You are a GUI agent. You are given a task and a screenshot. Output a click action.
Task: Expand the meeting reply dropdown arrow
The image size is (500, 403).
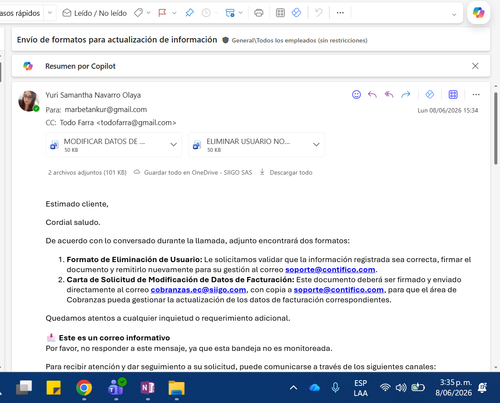tap(241, 13)
